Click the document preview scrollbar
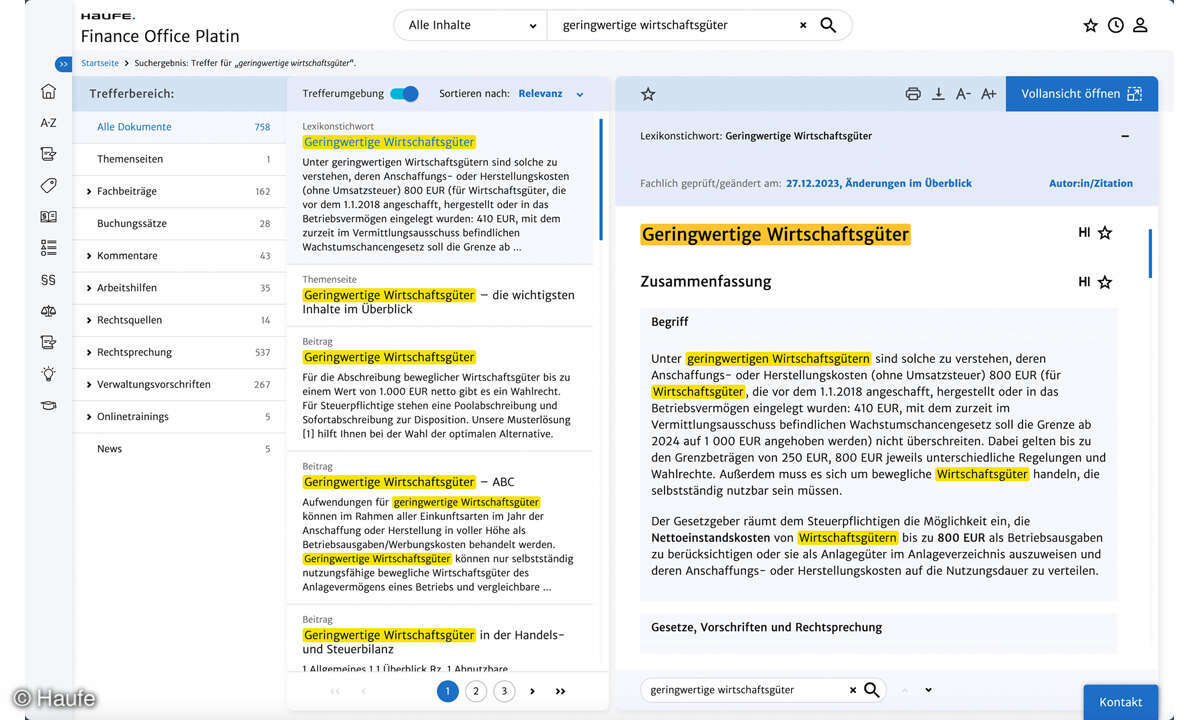The height and width of the screenshot is (720, 1200). pyautogui.click(x=1150, y=253)
